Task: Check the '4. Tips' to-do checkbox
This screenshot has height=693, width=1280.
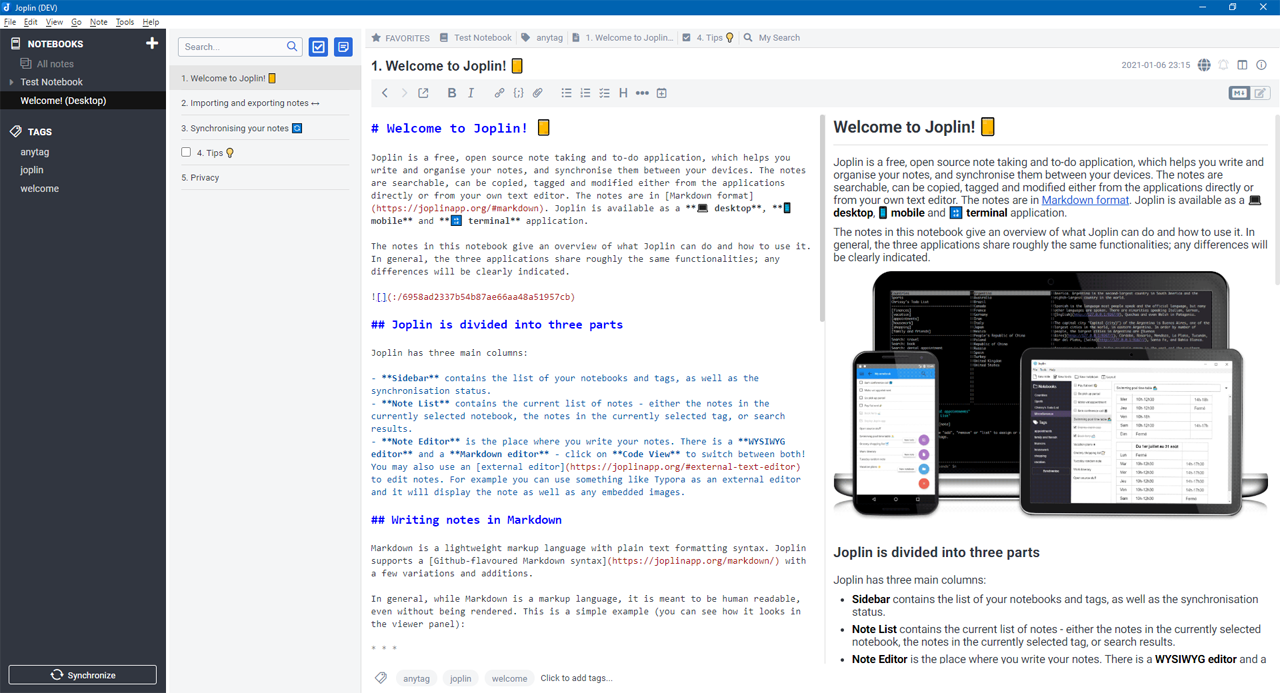Action: [x=186, y=152]
